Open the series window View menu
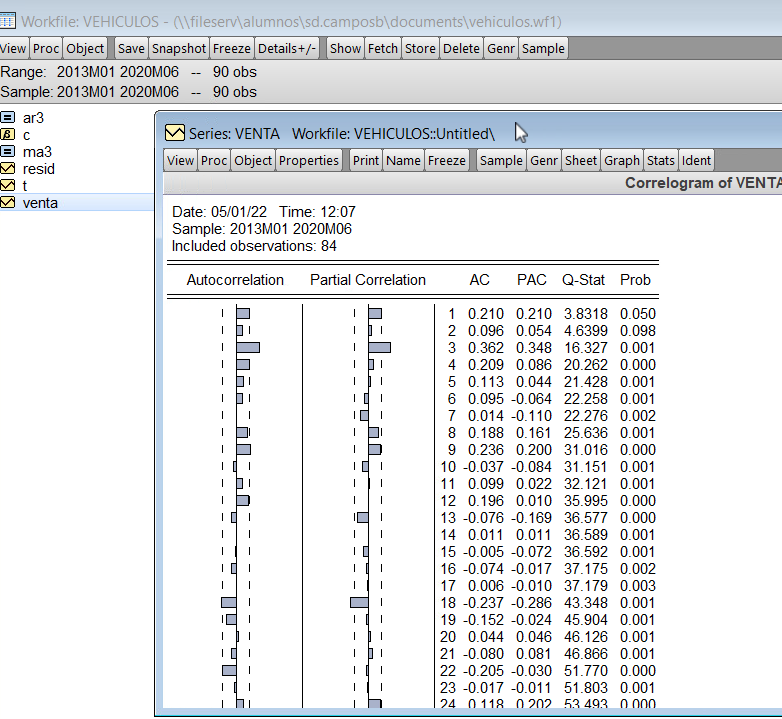The height and width of the screenshot is (719, 782). (x=180, y=160)
